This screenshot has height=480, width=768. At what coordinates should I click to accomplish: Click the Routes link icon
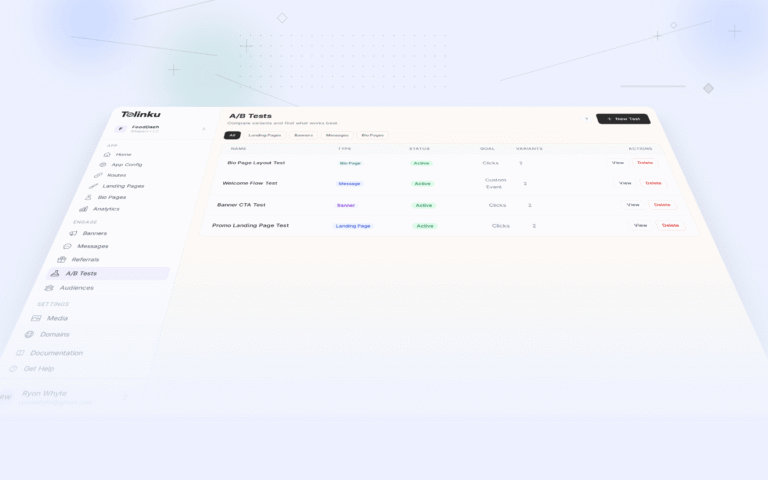[x=98, y=175]
